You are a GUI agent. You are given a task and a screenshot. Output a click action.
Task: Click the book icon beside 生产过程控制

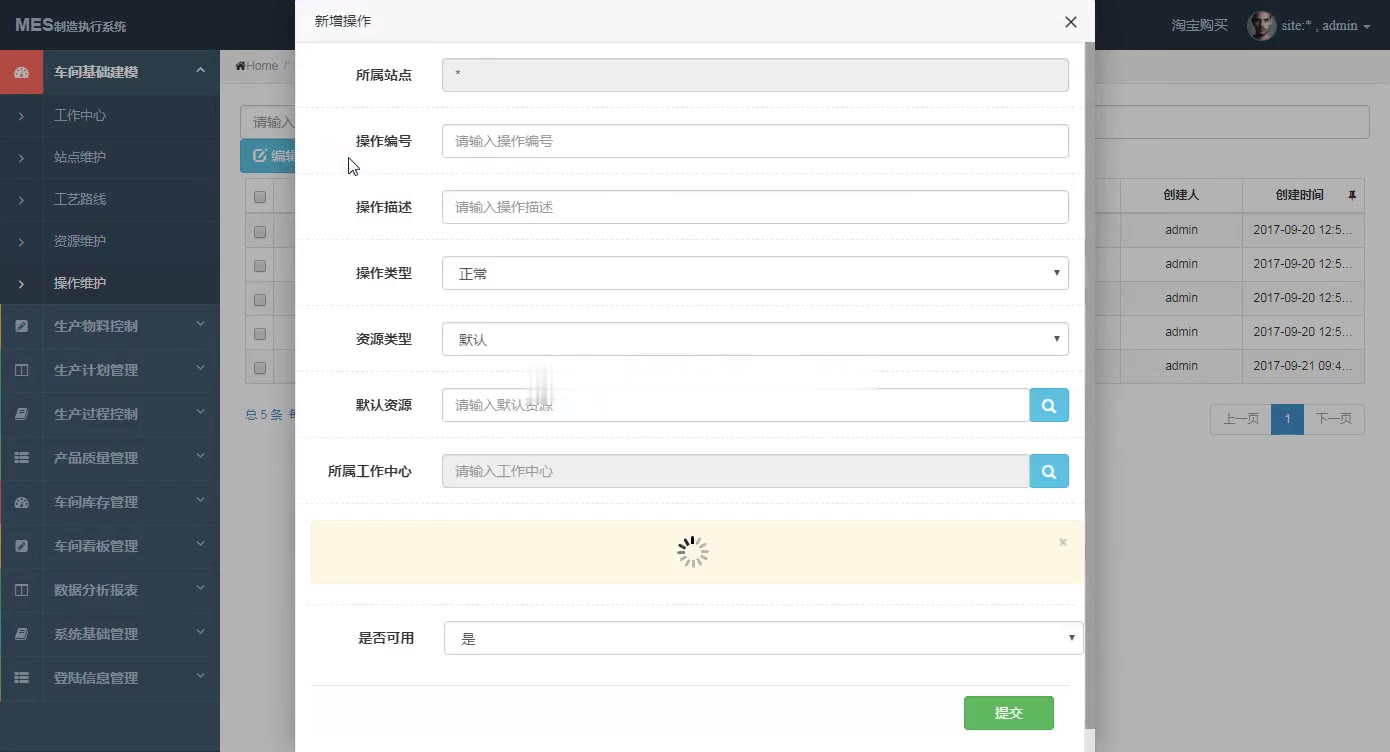point(21,414)
